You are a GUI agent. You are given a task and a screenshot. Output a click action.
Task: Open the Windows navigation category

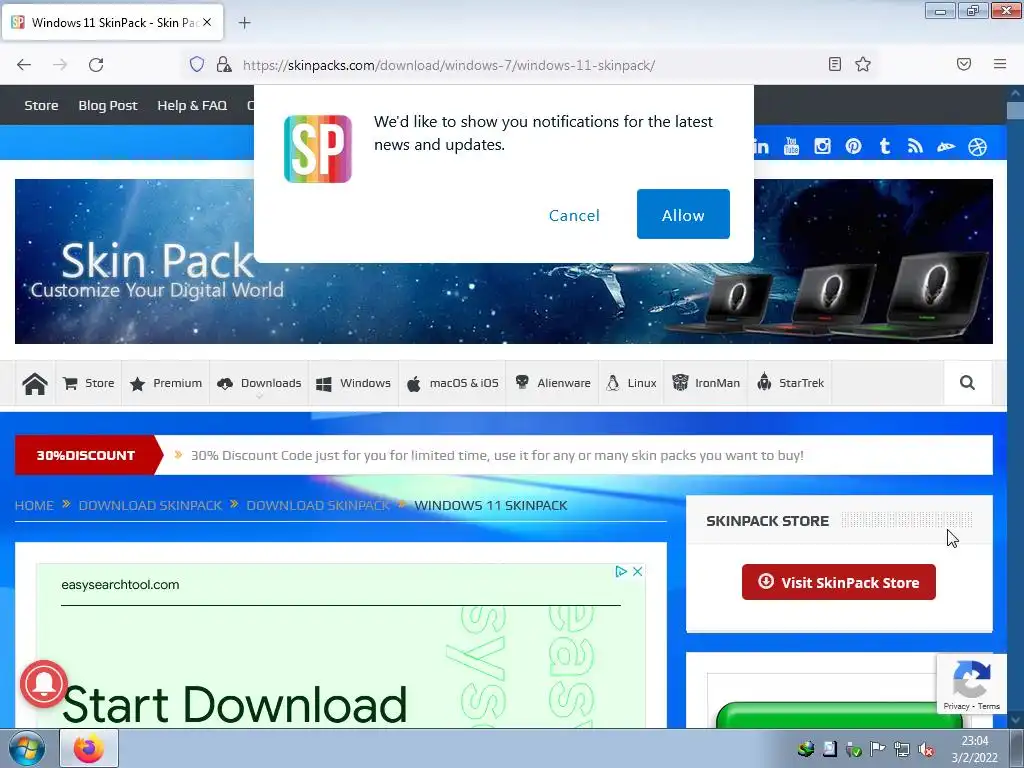pyautogui.click(x=353, y=383)
